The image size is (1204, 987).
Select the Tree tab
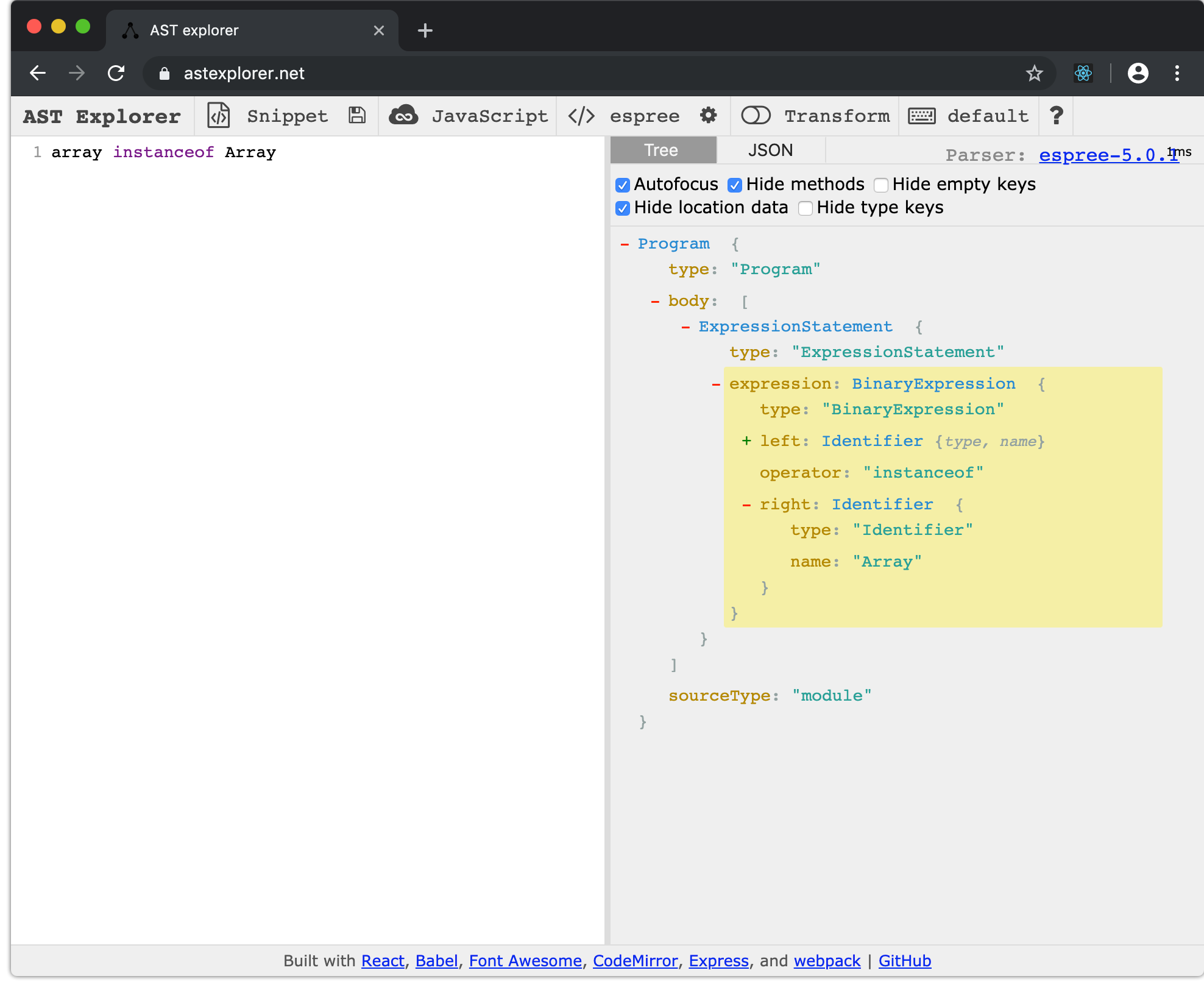click(x=662, y=150)
